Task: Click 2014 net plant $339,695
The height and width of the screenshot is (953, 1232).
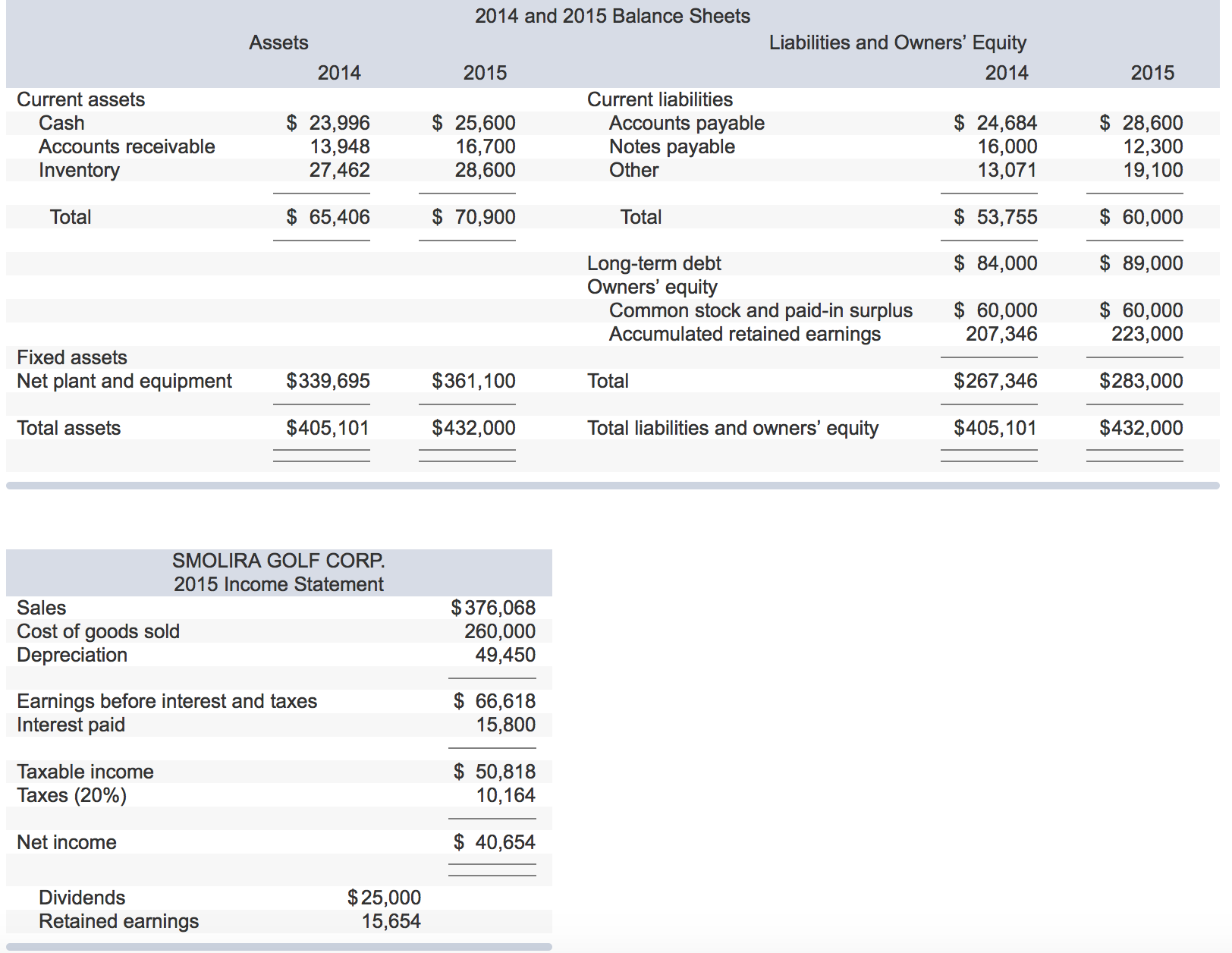Action: (x=328, y=381)
